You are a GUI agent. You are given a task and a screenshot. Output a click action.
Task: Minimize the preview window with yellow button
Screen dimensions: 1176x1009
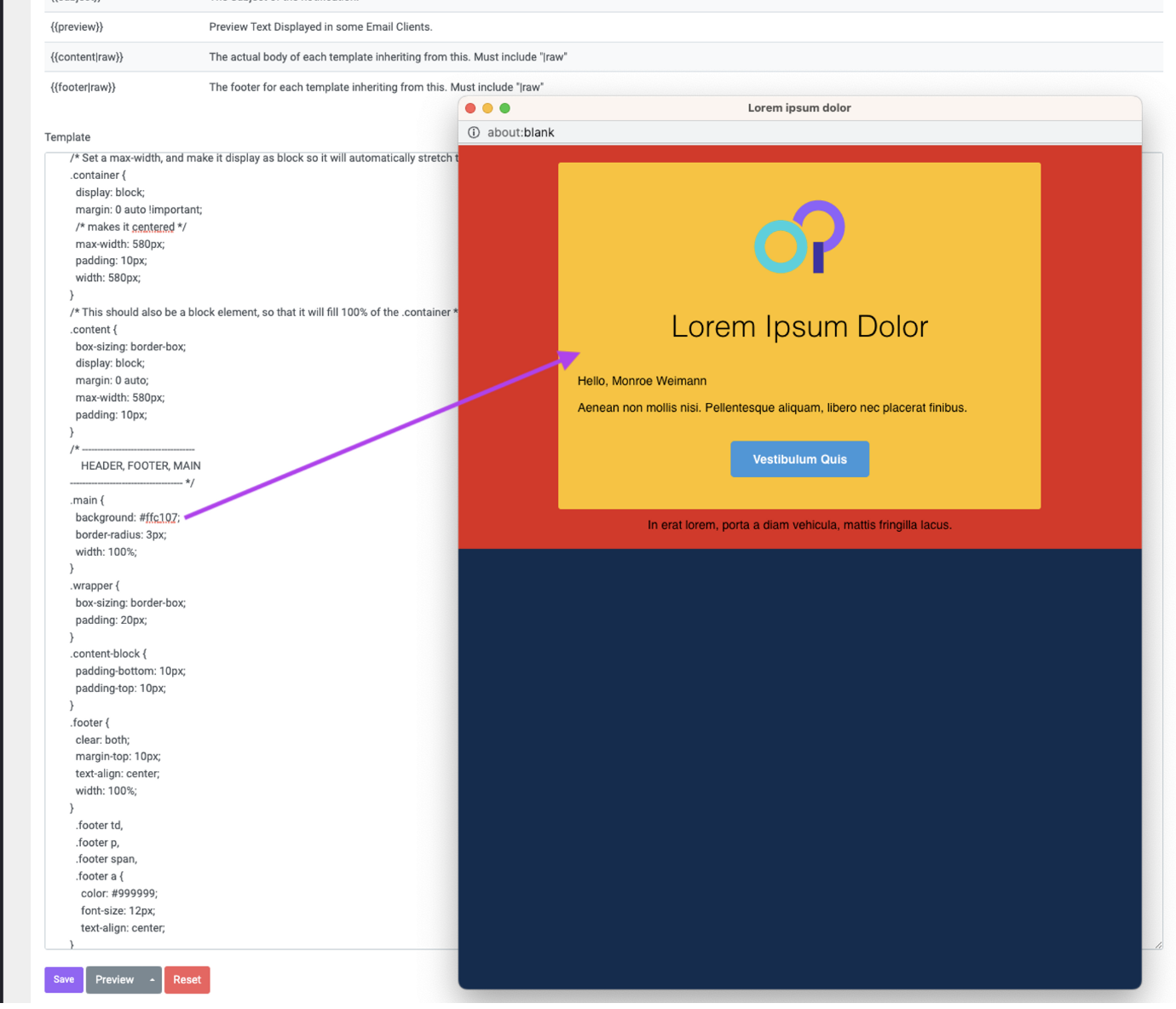487,108
